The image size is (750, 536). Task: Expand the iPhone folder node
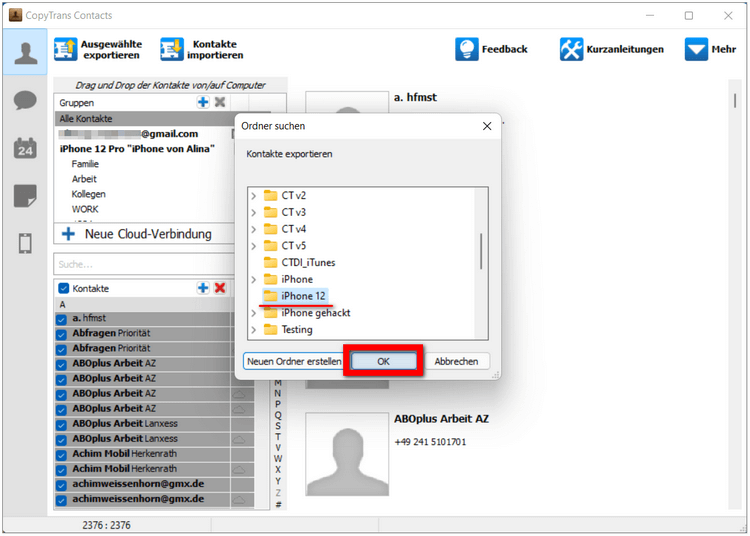point(254,279)
